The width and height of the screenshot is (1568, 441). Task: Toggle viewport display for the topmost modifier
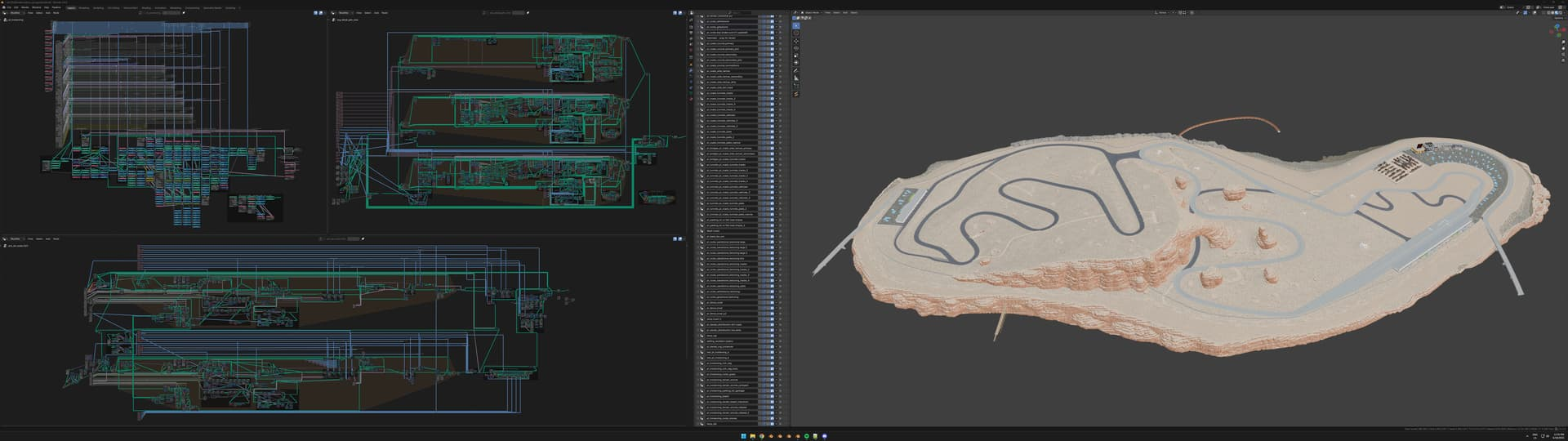tap(773, 16)
